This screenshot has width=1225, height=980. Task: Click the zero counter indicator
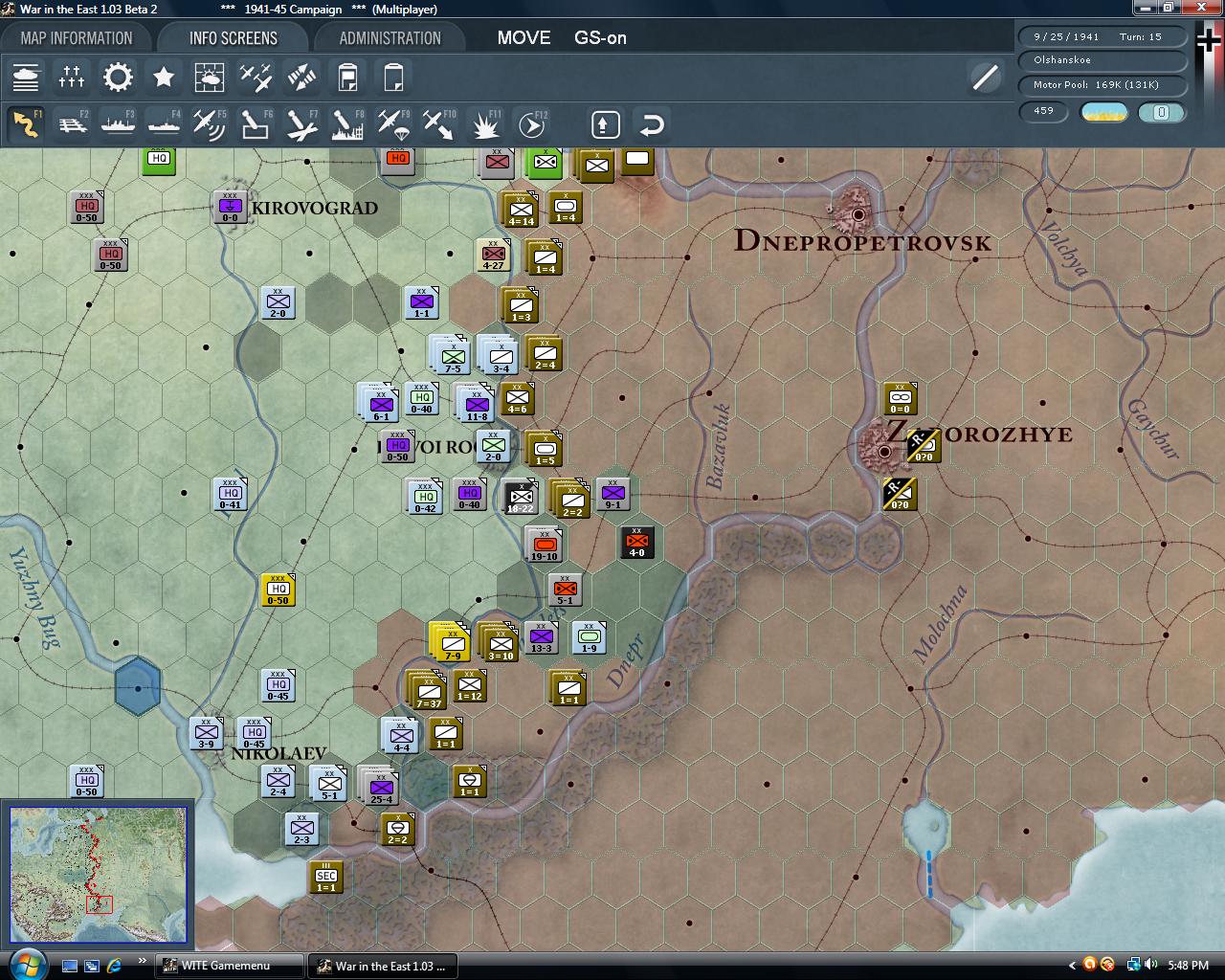pyautogui.click(x=1161, y=112)
